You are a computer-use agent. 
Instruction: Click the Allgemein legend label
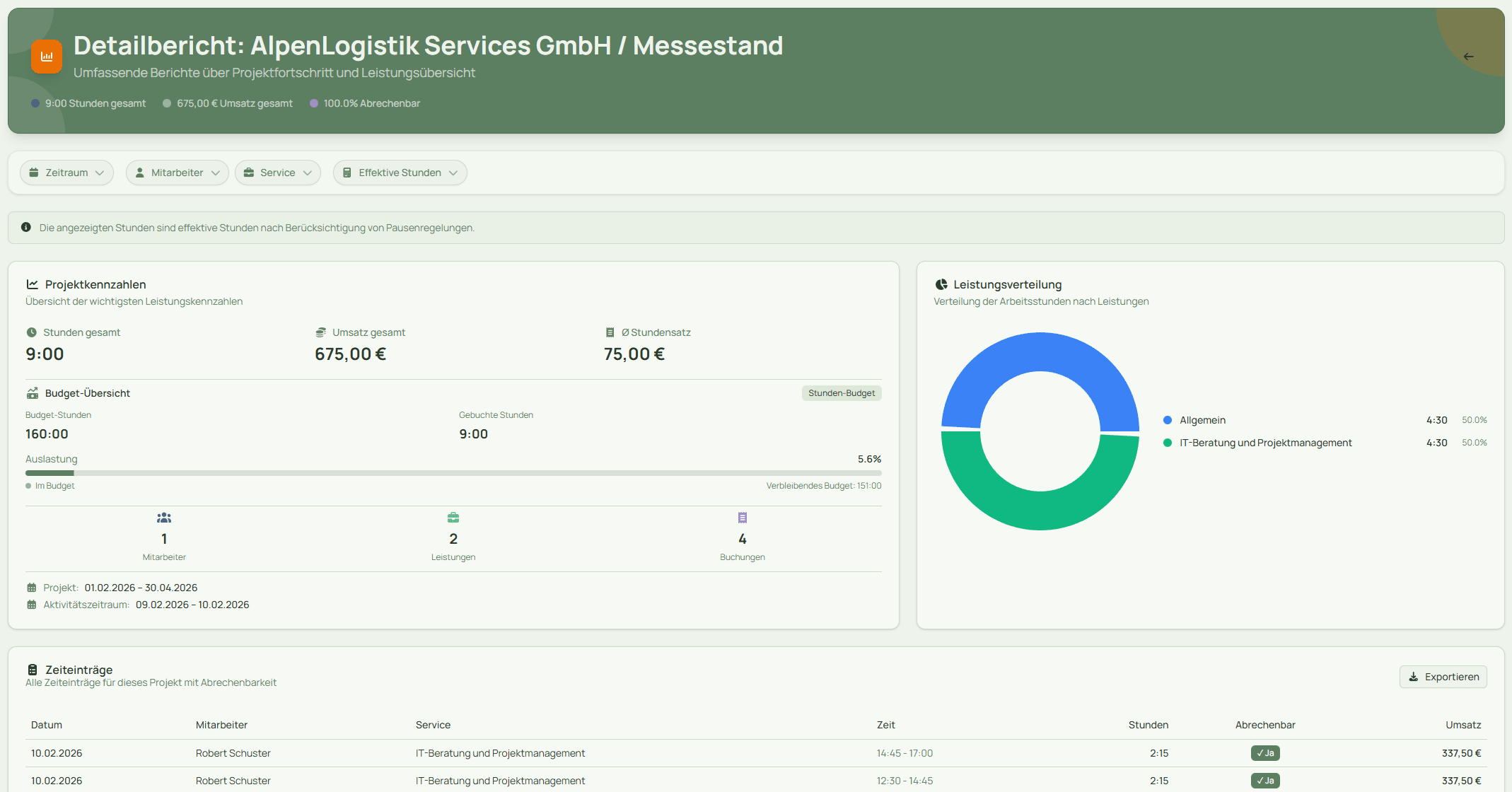point(1202,420)
